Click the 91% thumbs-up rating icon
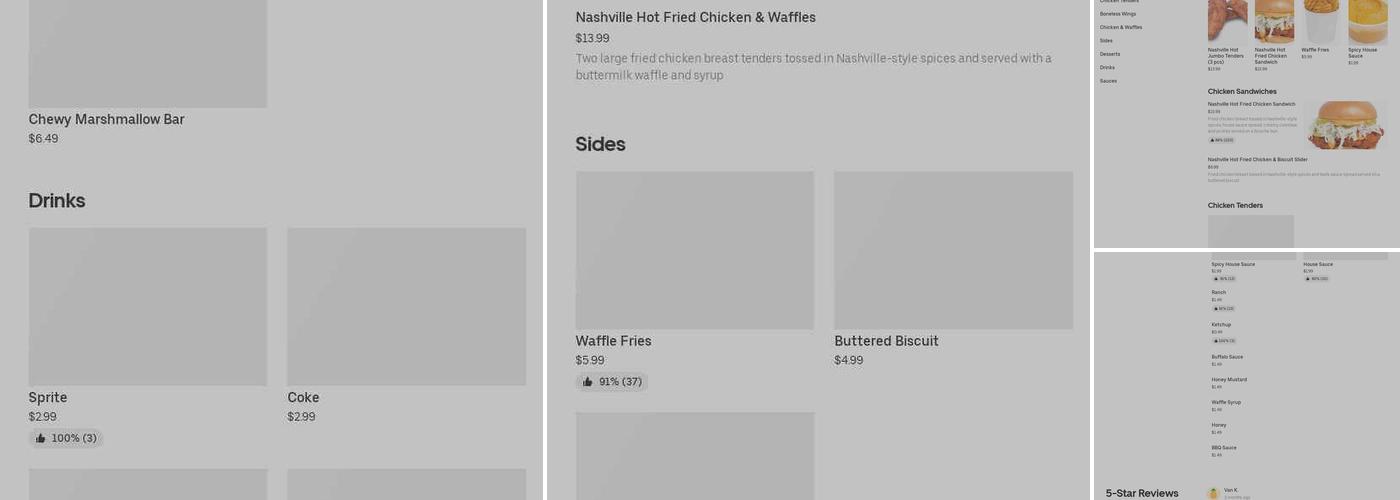 (587, 382)
